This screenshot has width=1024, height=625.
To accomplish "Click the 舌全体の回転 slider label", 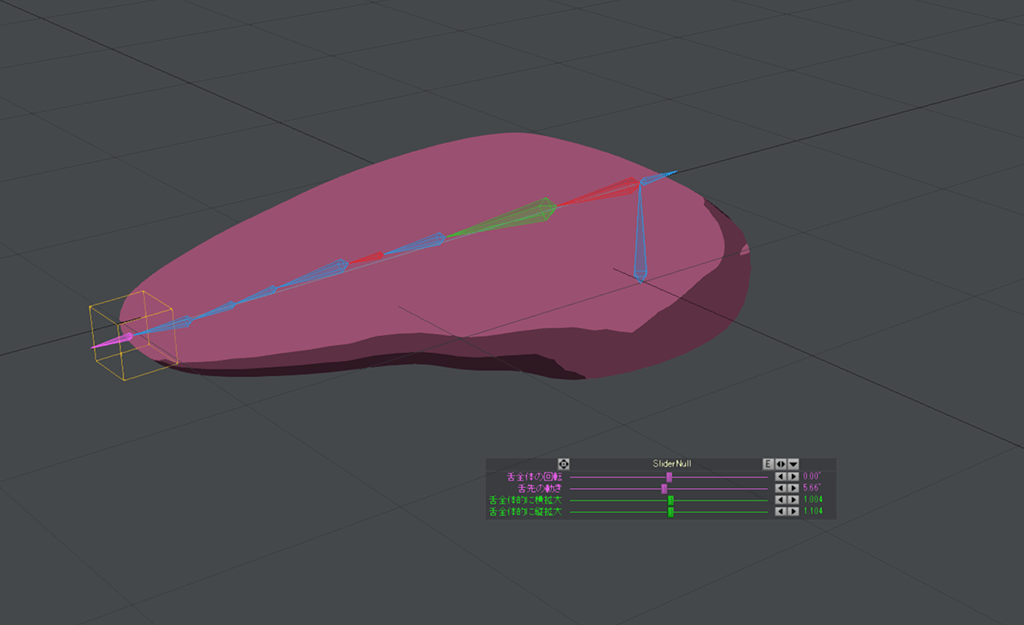I will point(534,477).
